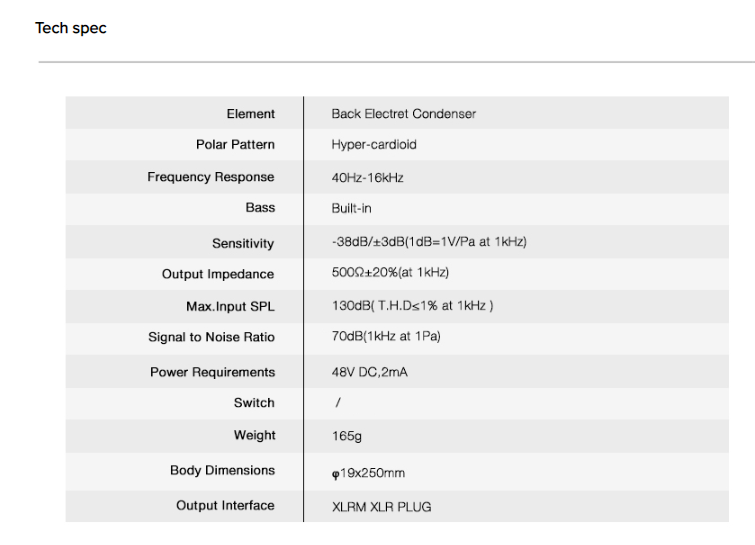Screen dimensions: 755x545
Task: Select the Bass row label
Action: 260,208
